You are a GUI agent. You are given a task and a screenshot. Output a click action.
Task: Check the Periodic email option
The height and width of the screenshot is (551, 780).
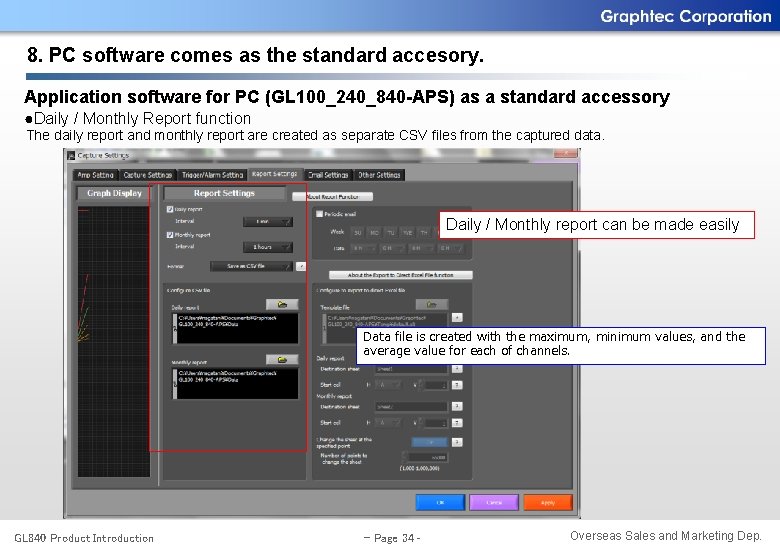319,214
